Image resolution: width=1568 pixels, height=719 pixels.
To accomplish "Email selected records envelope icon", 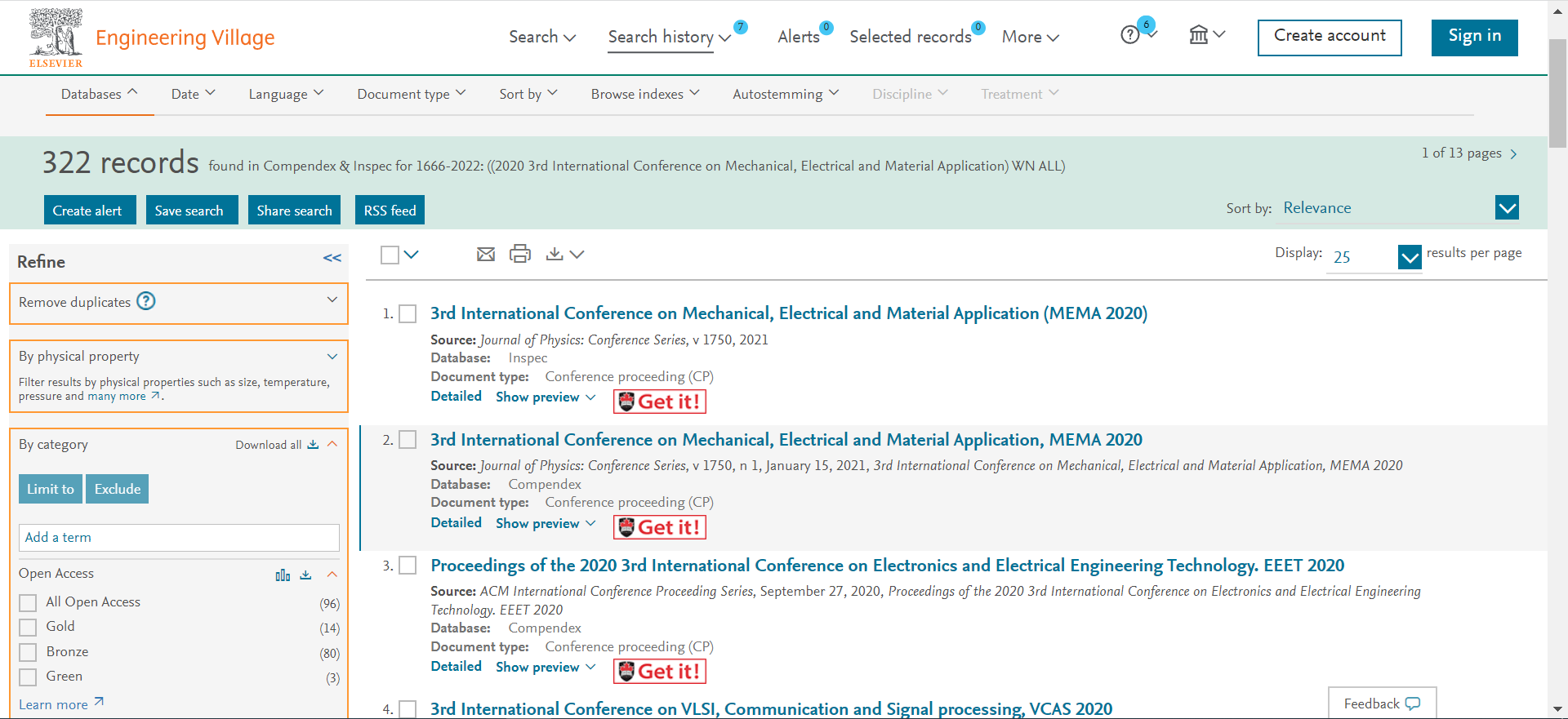I will click(486, 254).
